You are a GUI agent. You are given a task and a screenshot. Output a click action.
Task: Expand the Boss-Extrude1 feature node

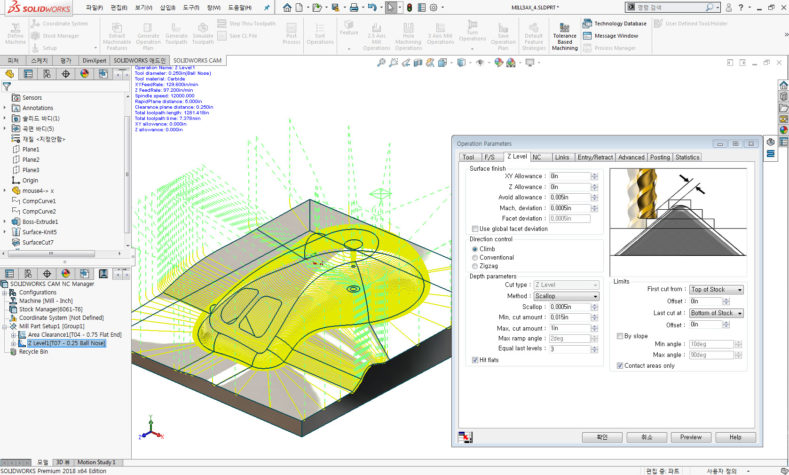click(x=6, y=222)
